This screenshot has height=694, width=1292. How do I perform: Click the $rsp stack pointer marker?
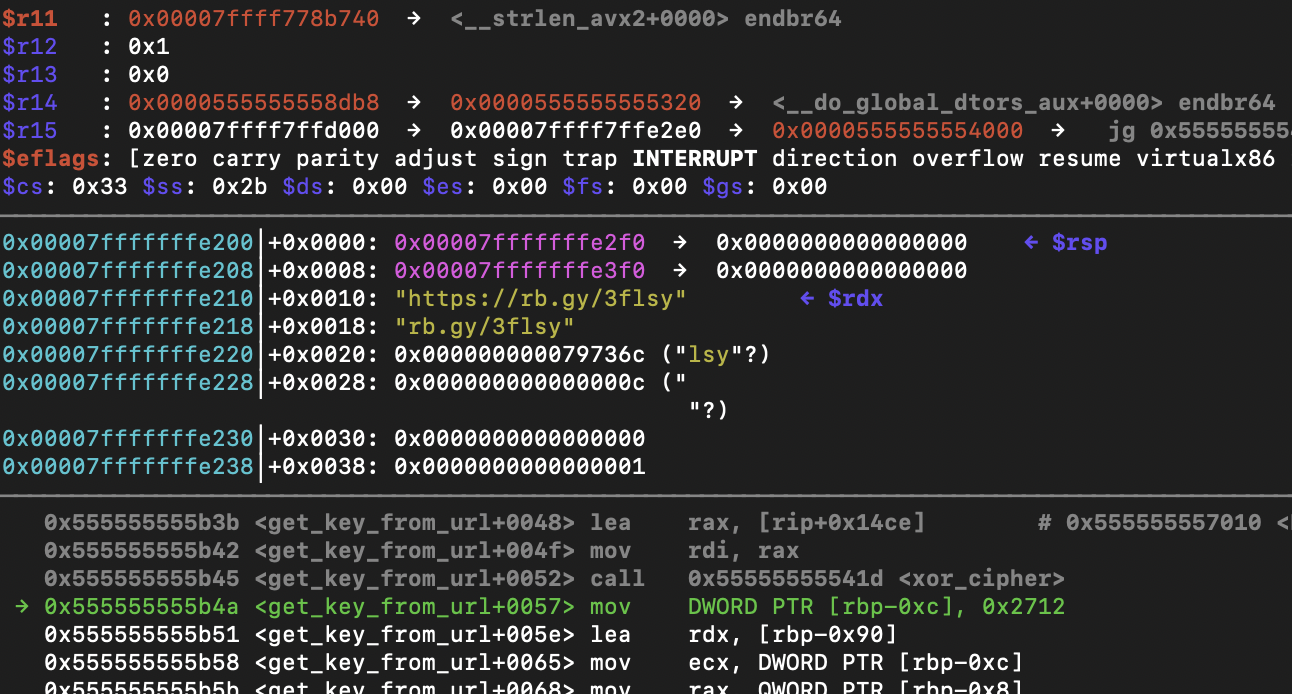[1066, 243]
